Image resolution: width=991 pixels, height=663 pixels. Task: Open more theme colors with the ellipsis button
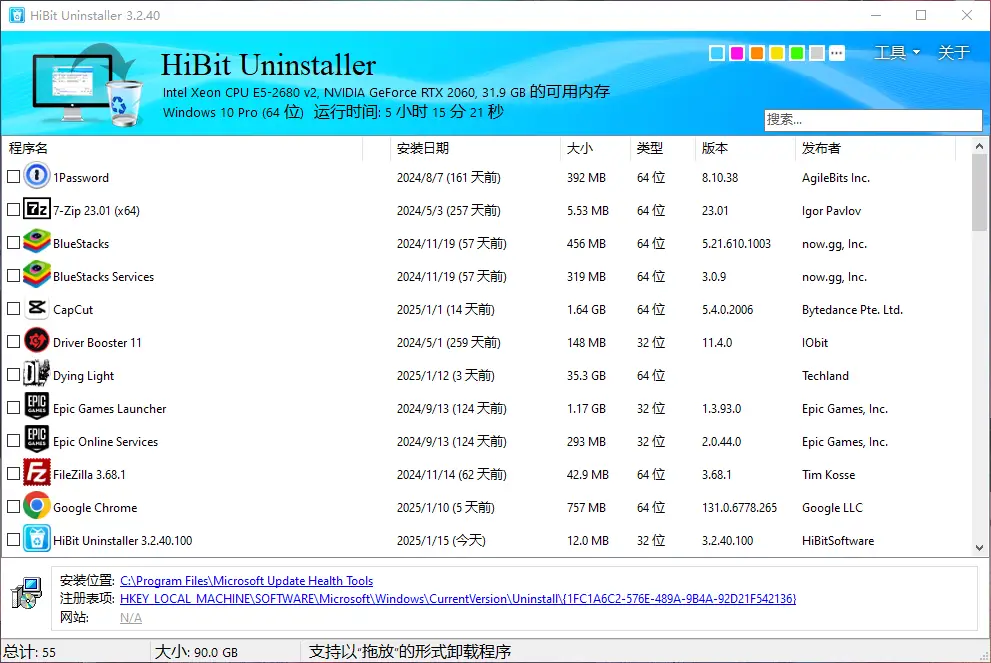837,53
